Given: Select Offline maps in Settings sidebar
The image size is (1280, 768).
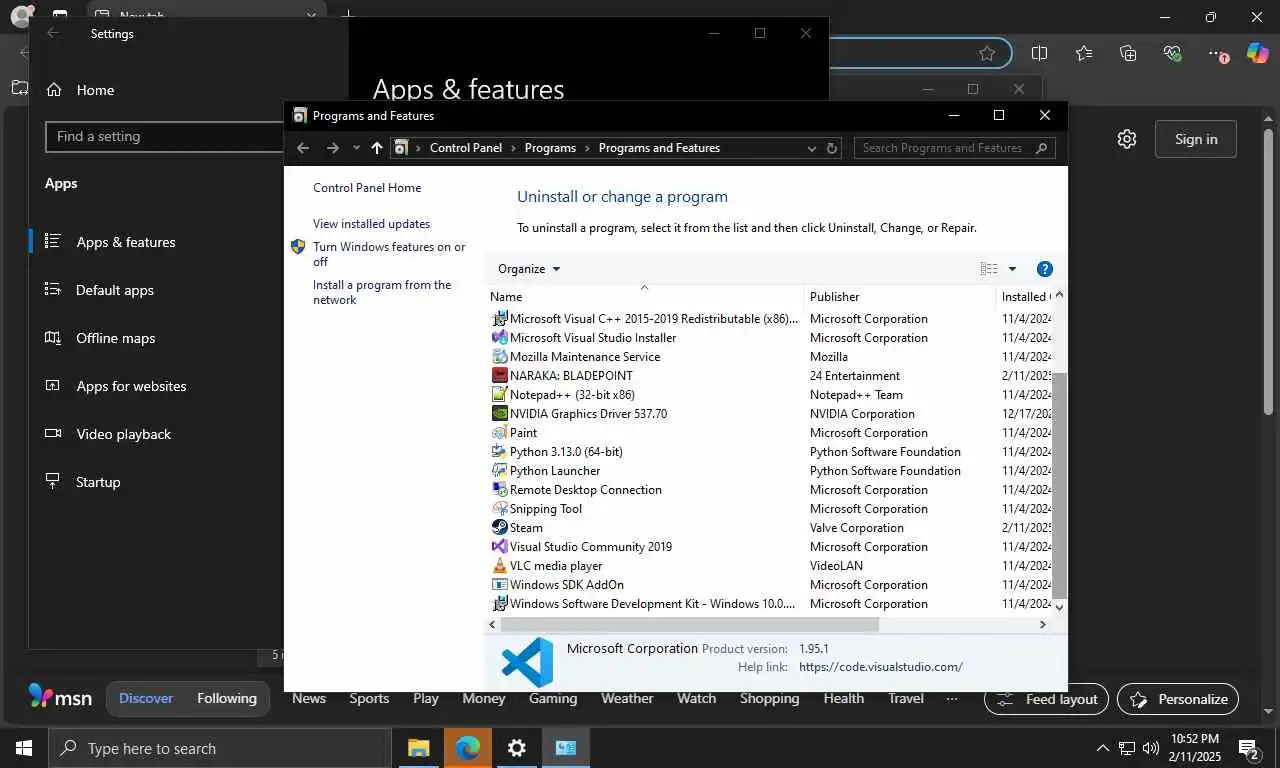Looking at the screenshot, I should click(x=116, y=338).
